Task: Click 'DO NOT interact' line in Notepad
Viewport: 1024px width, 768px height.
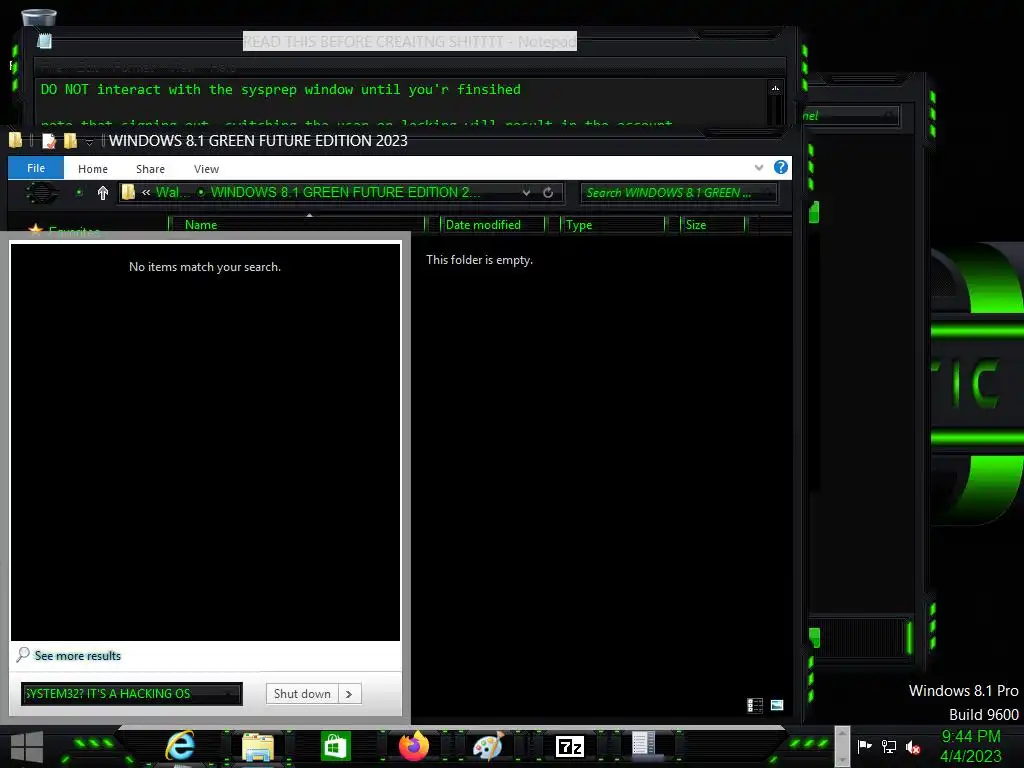Action: 281,89
